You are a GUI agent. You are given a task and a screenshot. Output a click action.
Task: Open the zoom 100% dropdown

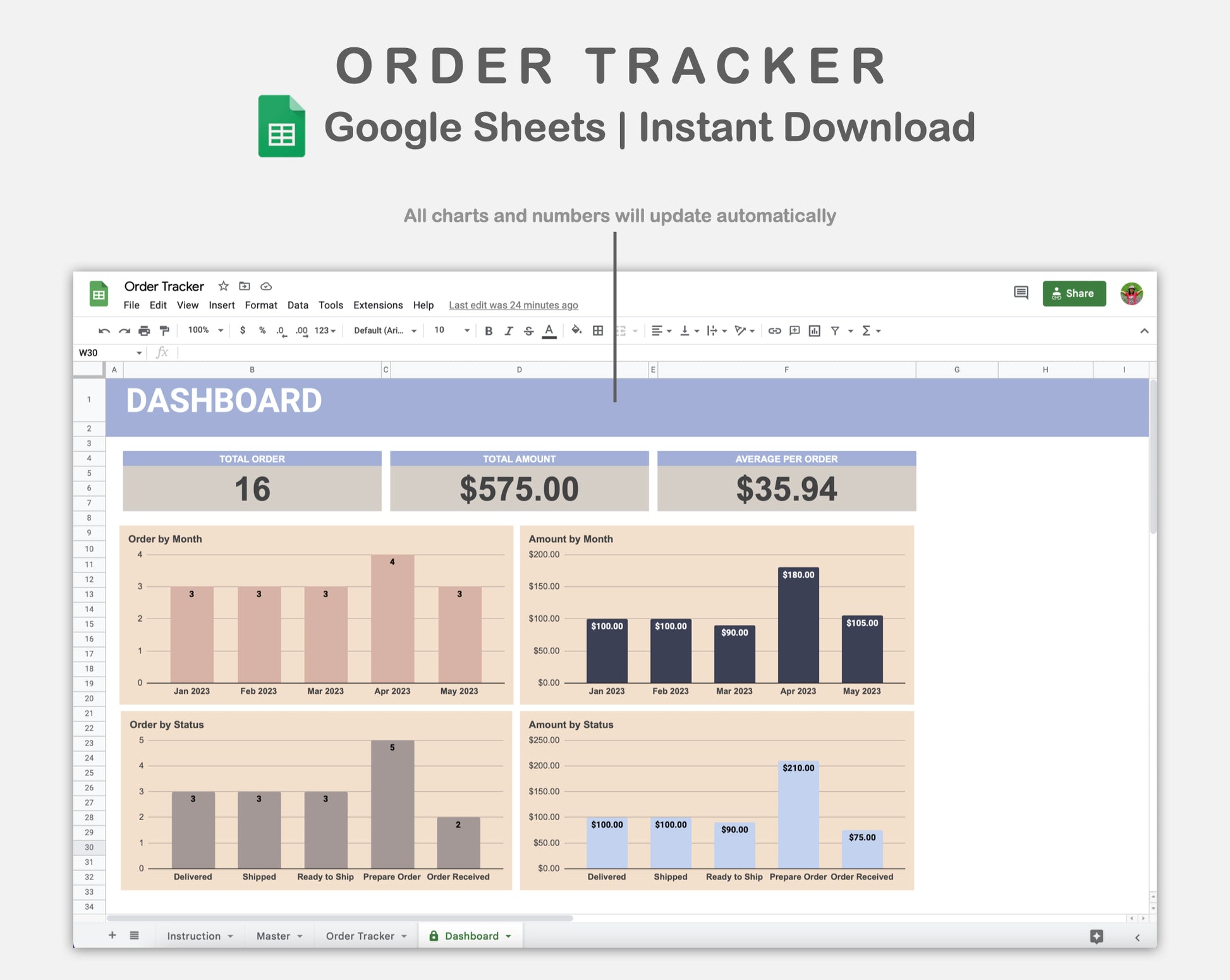205,330
